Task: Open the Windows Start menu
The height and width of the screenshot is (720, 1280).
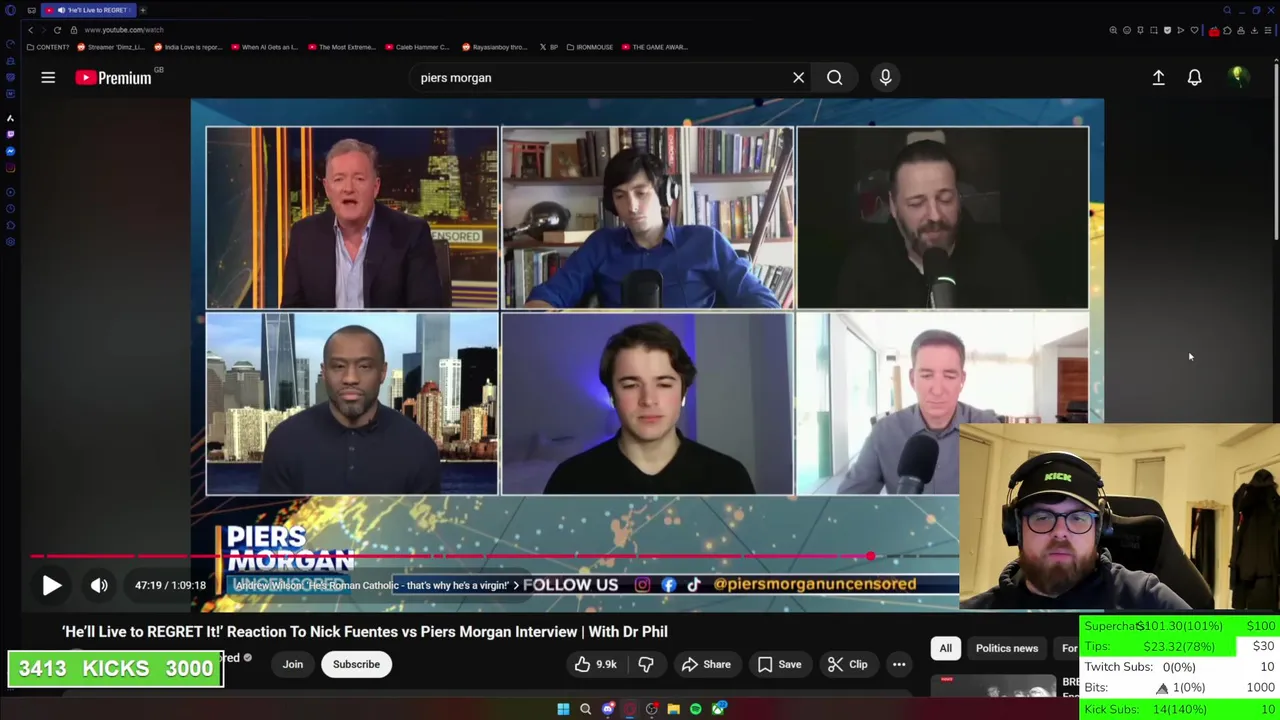Action: (563, 709)
